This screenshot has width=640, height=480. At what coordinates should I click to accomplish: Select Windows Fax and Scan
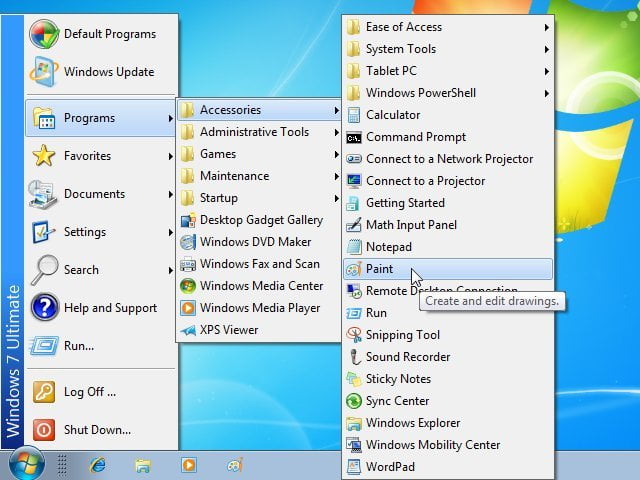pos(260,264)
